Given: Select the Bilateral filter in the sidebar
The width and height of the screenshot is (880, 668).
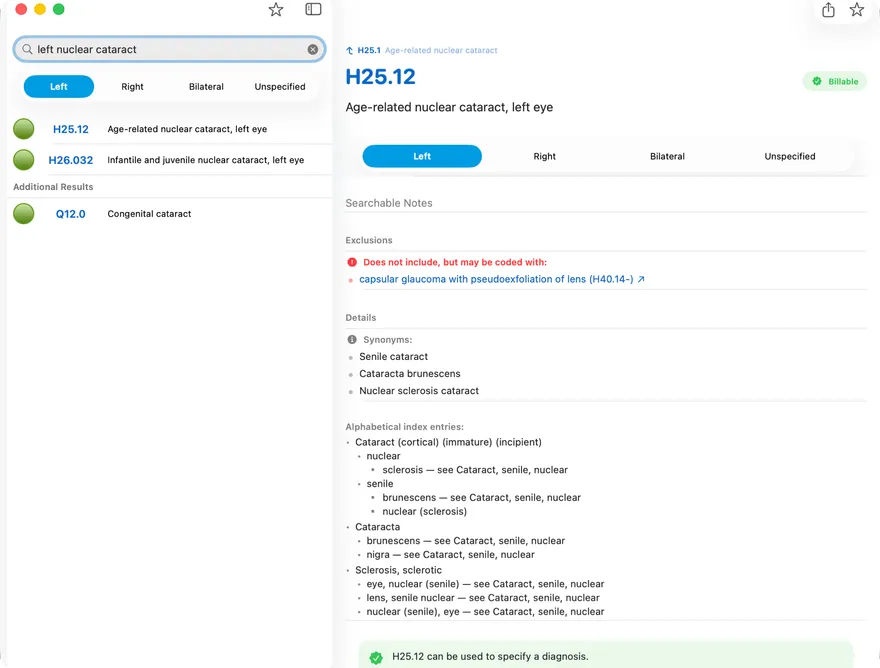Looking at the screenshot, I should tap(206, 86).
